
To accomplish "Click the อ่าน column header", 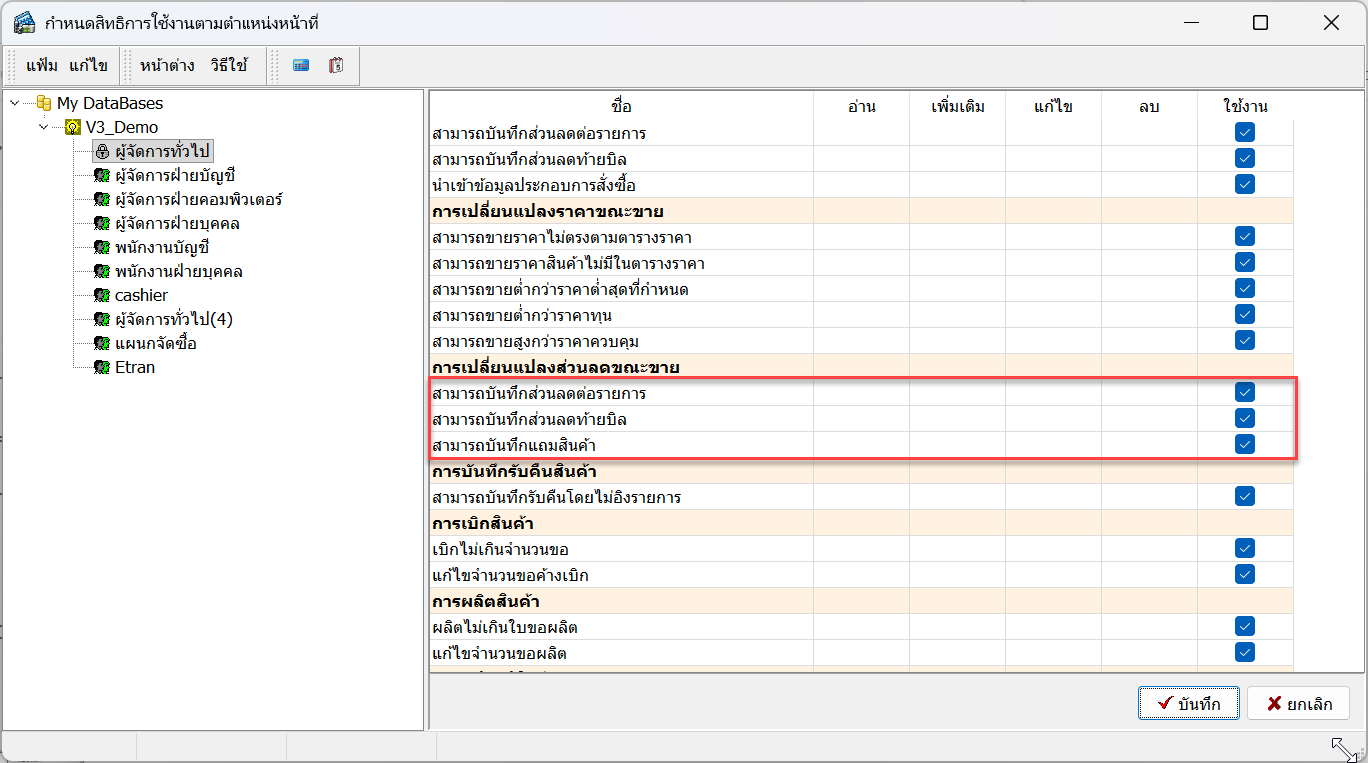I will point(862,106).
